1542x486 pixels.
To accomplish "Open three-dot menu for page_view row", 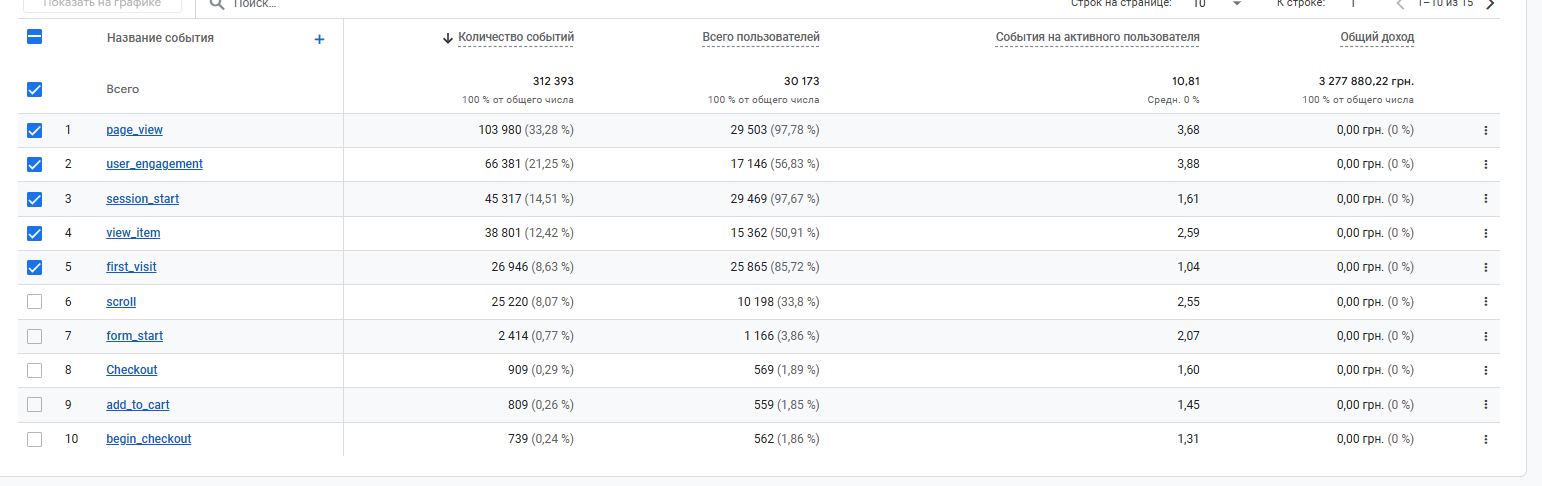I will (x=1485, y=130).
